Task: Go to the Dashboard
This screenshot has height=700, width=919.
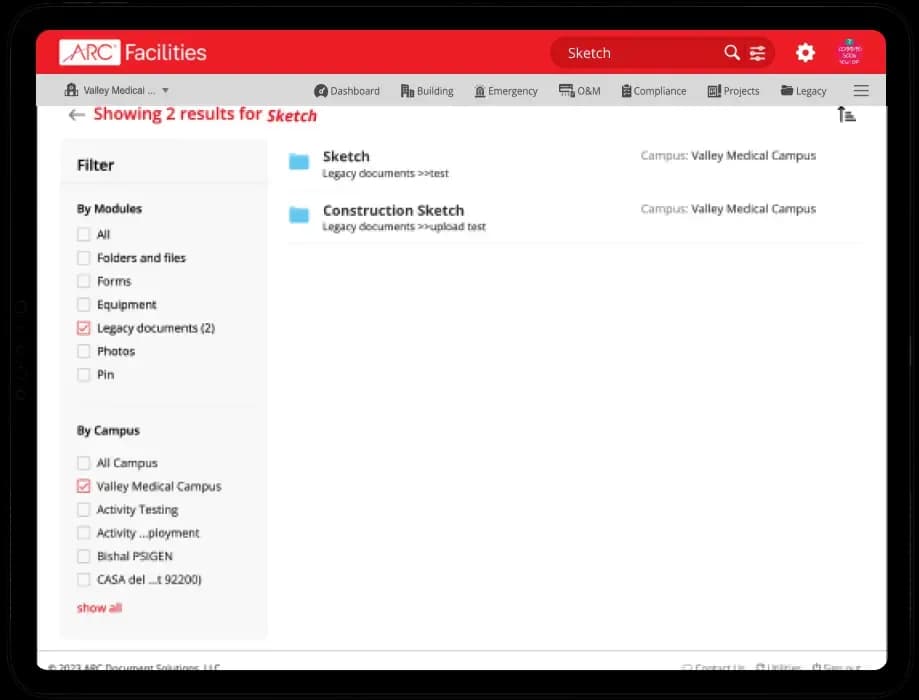Action: pyautogui.click(x=347, y=90)
